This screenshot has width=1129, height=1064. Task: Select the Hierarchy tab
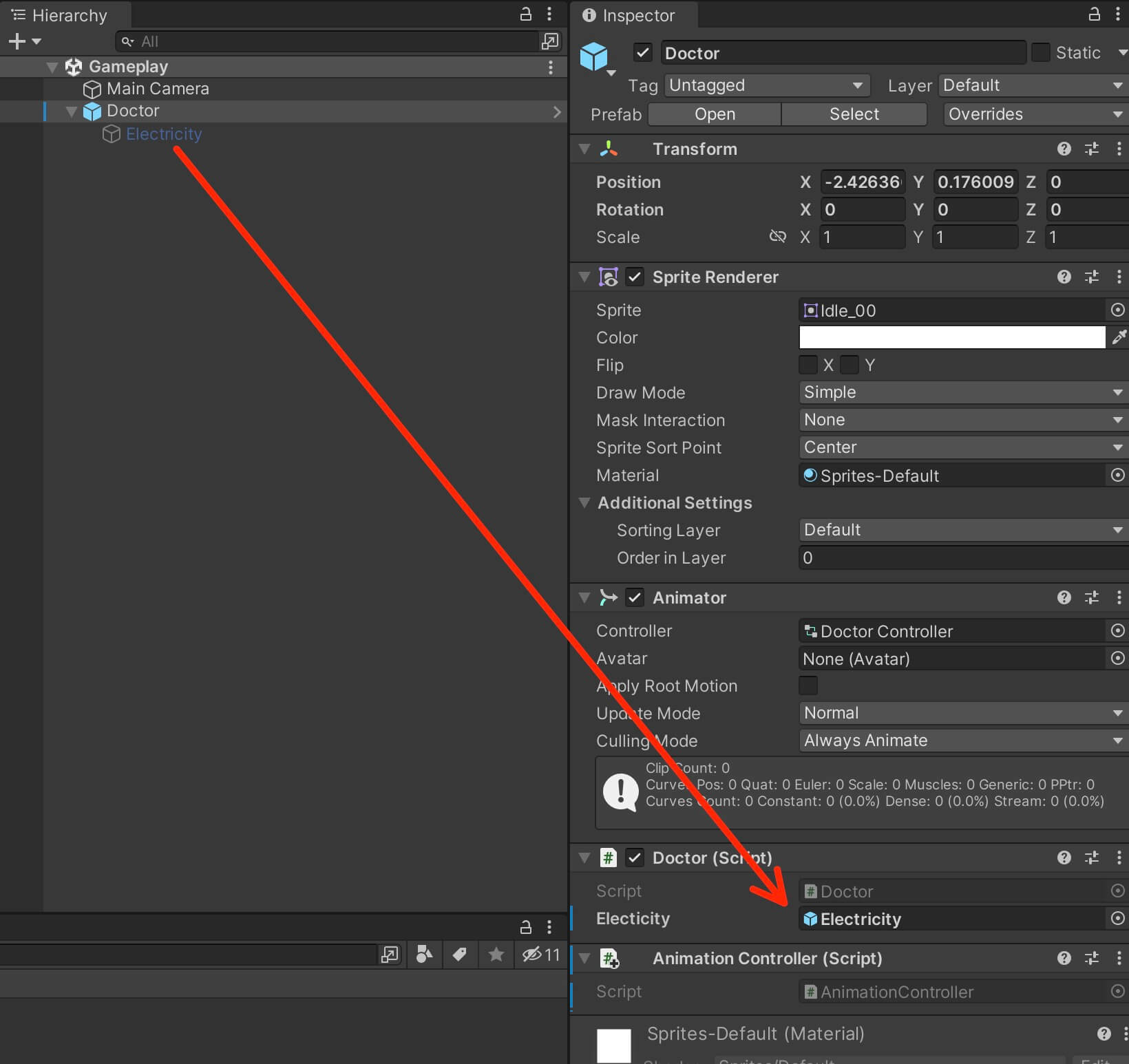66,14
